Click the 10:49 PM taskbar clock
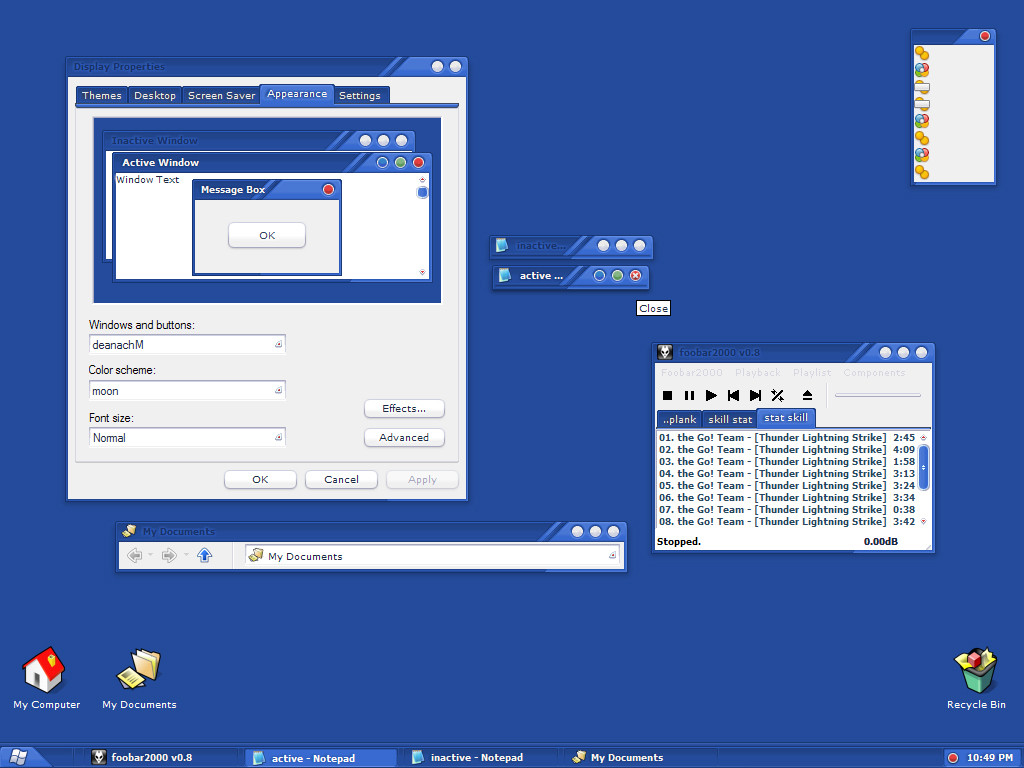The height and width of the screenshot is (768, 1024). [990, 758]
